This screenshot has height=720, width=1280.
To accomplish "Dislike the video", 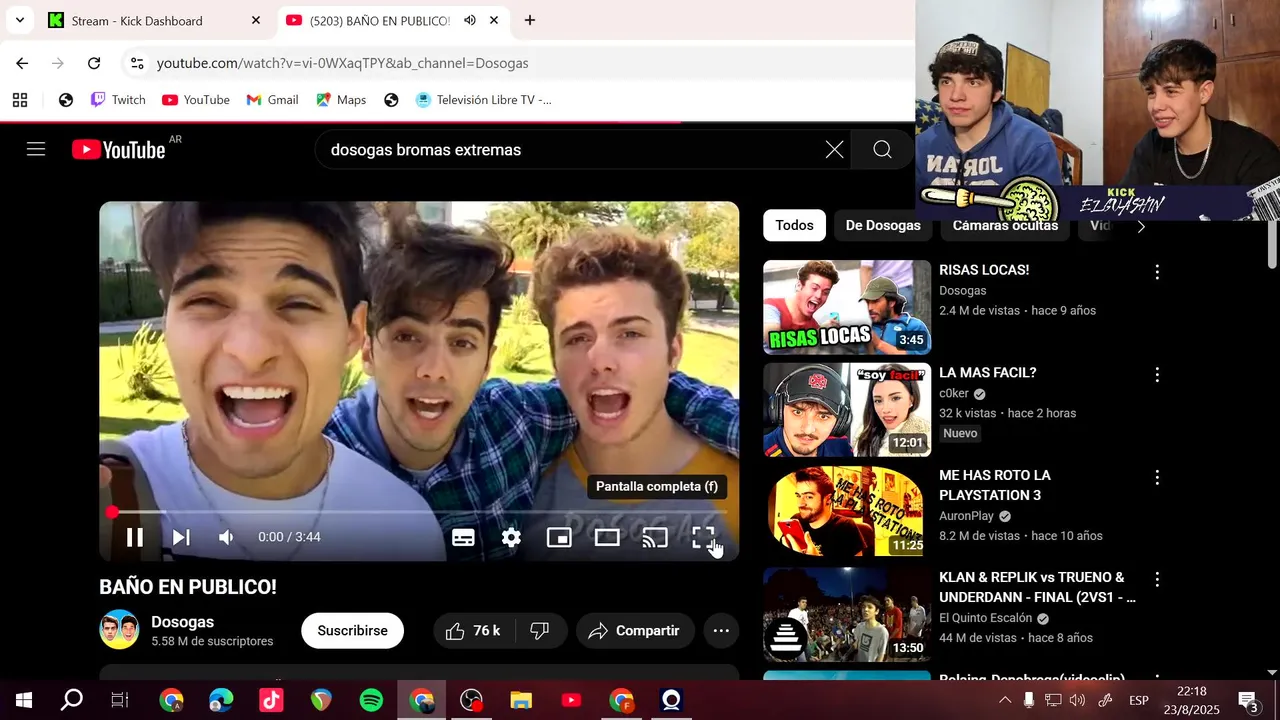I will click(540, 631).
